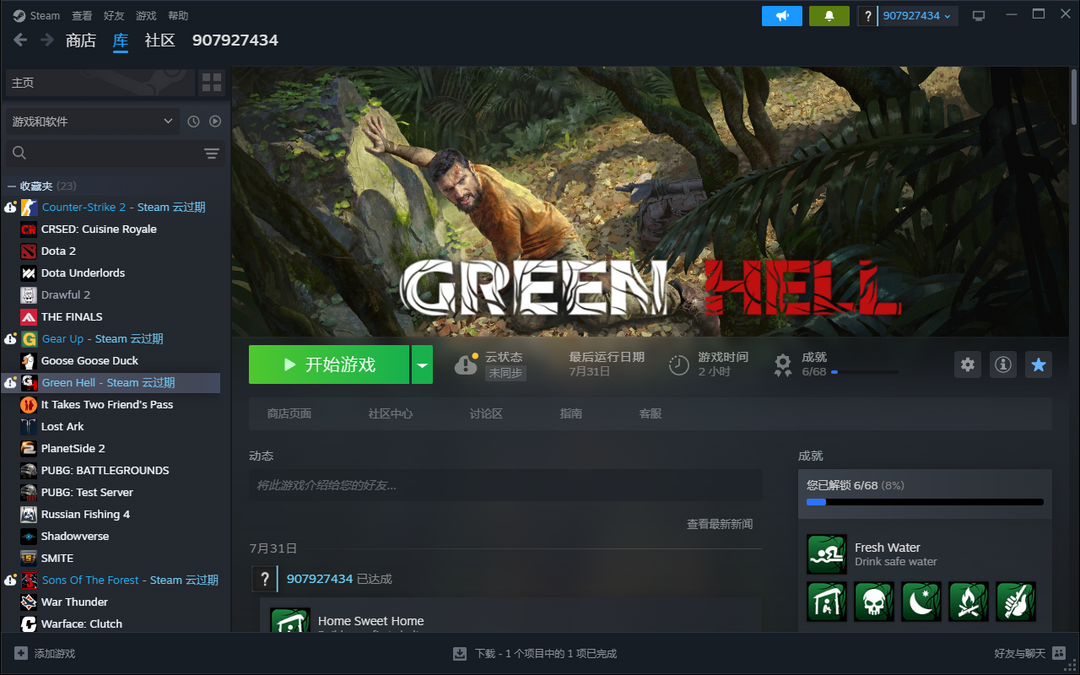Open friends and chat plus icon
The width and height of the screenshot is (1080, 675).
(1059, 653)
